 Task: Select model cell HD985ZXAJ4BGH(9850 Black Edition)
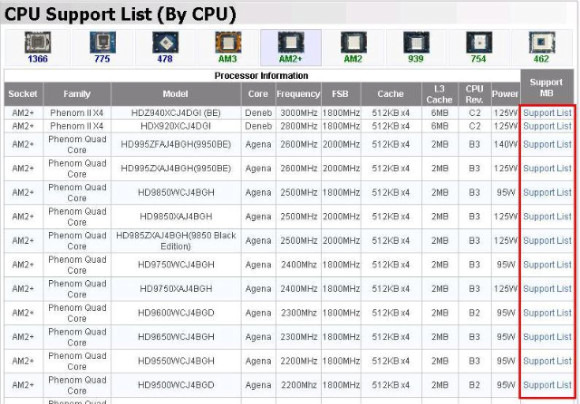point(176,240)
